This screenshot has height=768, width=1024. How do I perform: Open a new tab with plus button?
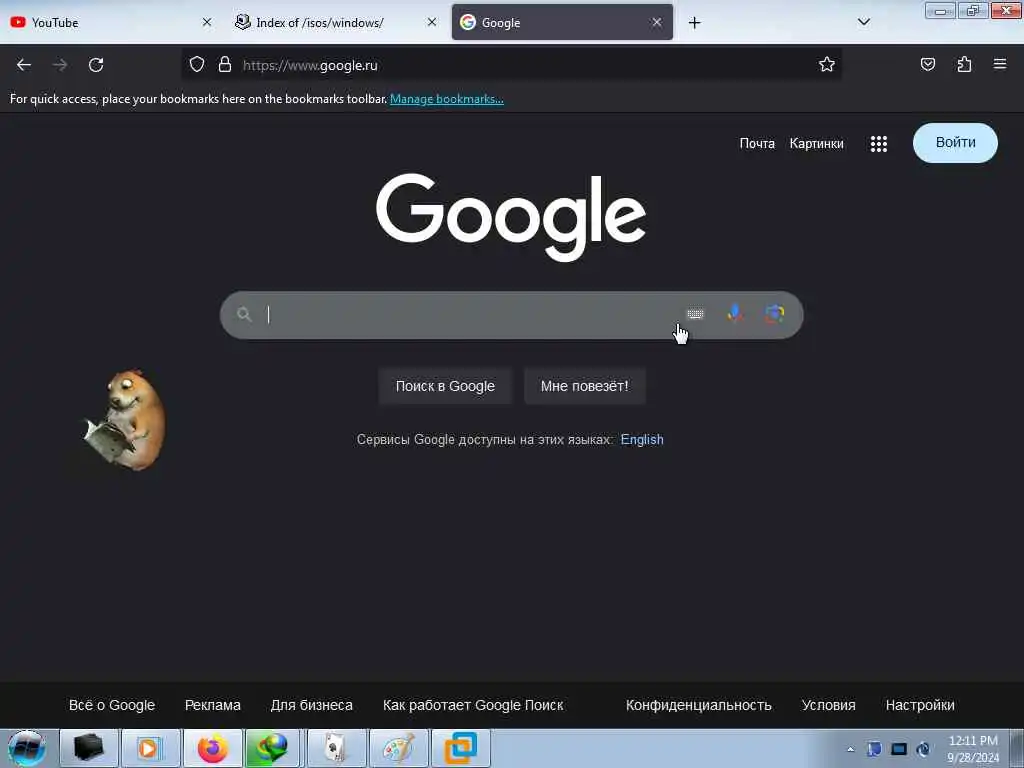(x=694, y=23)
